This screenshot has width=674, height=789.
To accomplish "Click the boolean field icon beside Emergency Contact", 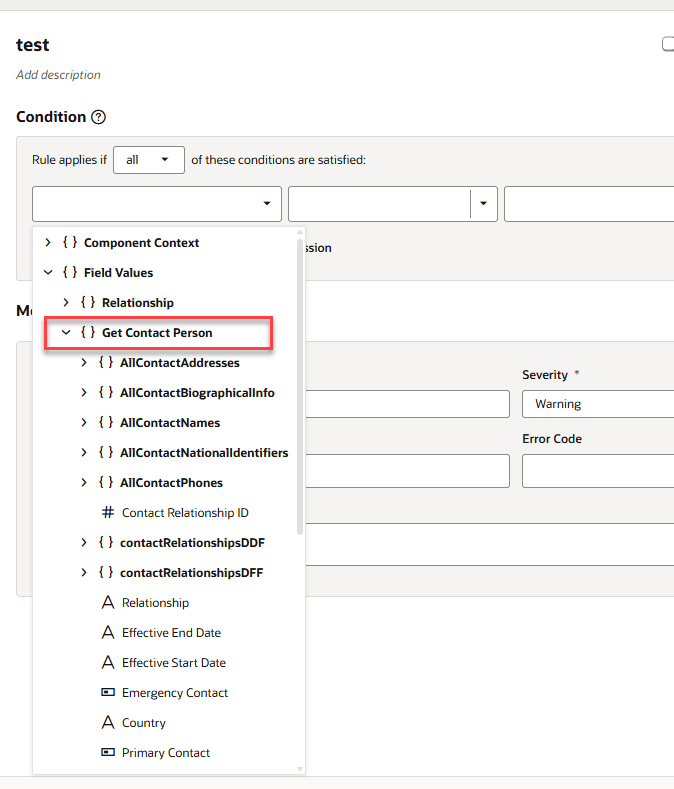I will coord(108,692).
